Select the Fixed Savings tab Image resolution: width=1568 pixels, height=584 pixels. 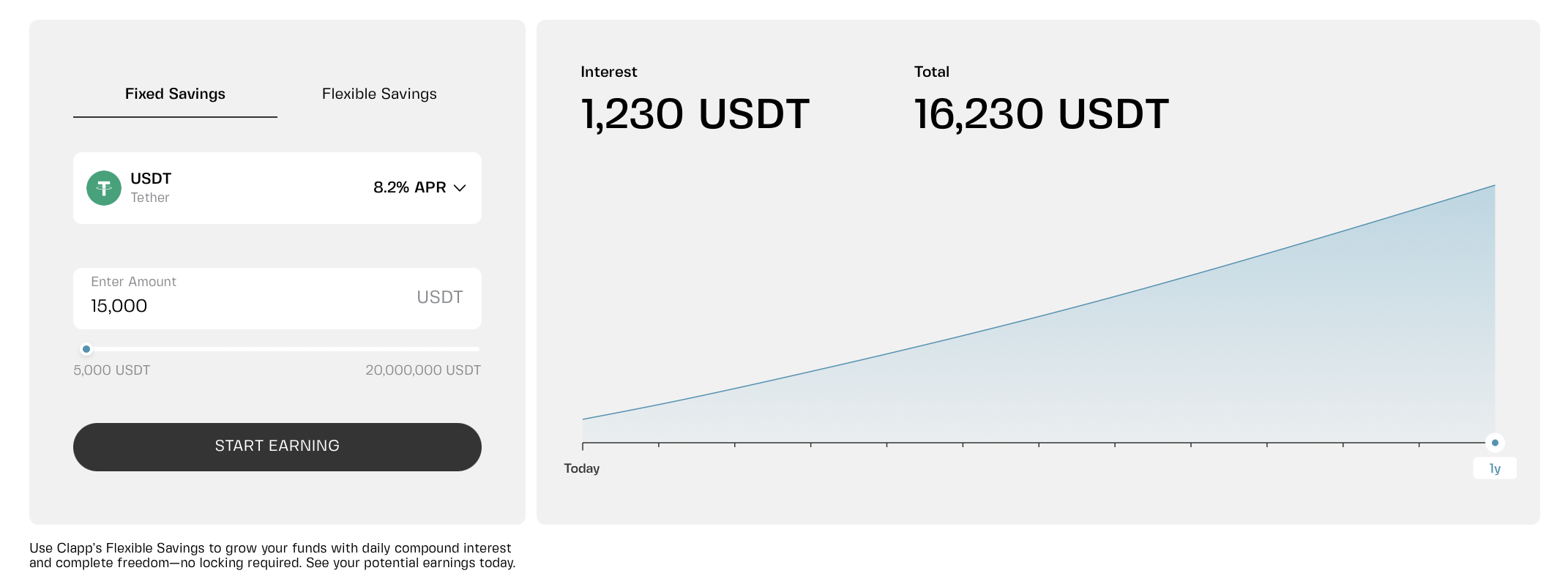[175, 94]
